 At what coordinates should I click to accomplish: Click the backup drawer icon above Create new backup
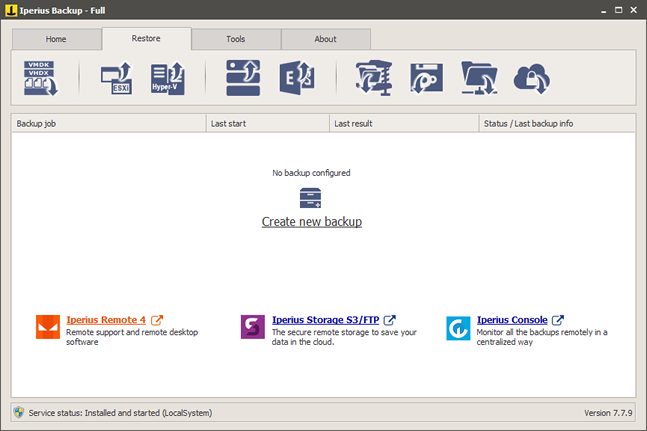(310, 198)
